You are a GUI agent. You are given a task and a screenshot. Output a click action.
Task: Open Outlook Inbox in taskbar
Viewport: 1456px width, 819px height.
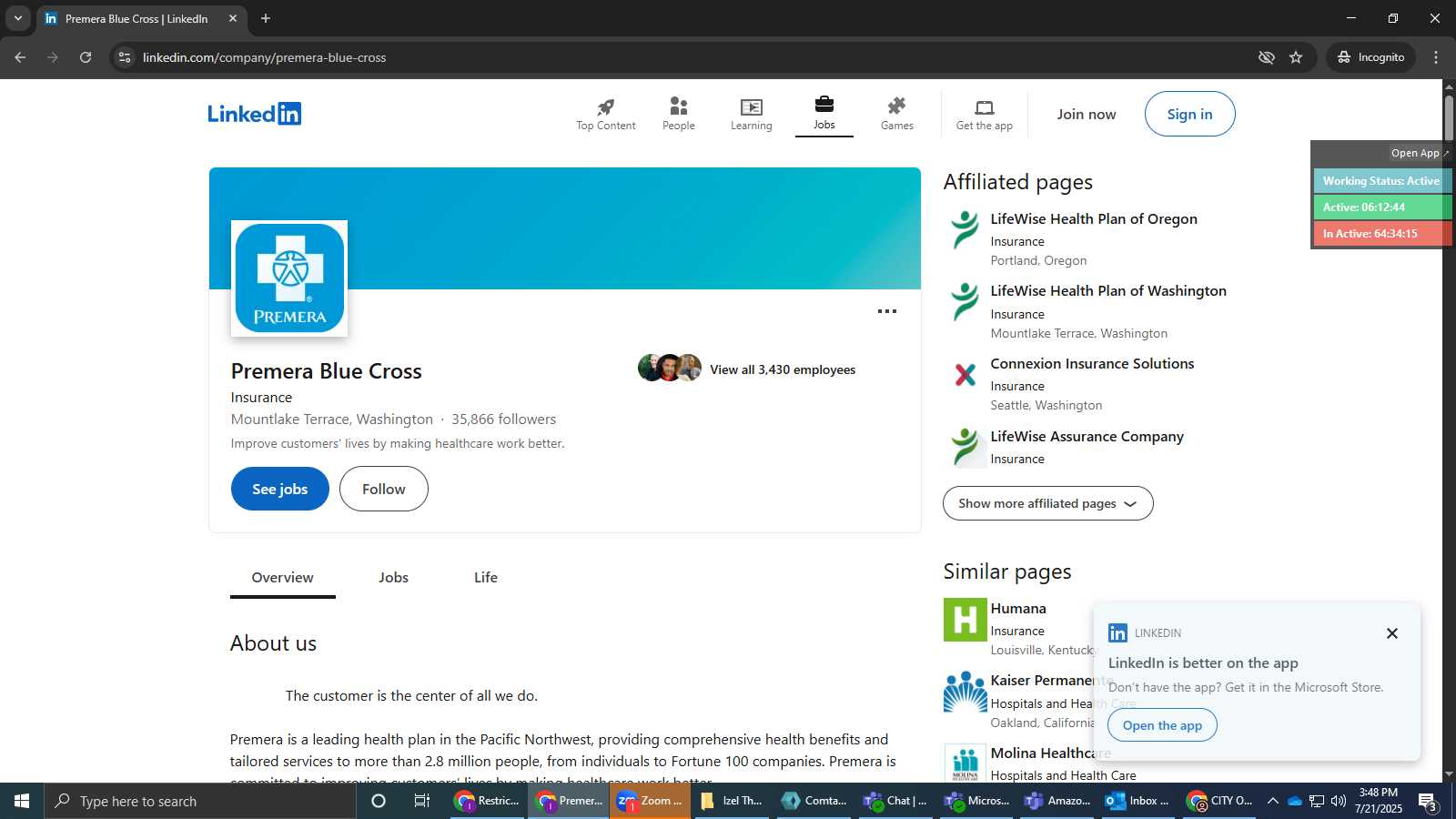pyautogui.click(x=1138, y=801)
